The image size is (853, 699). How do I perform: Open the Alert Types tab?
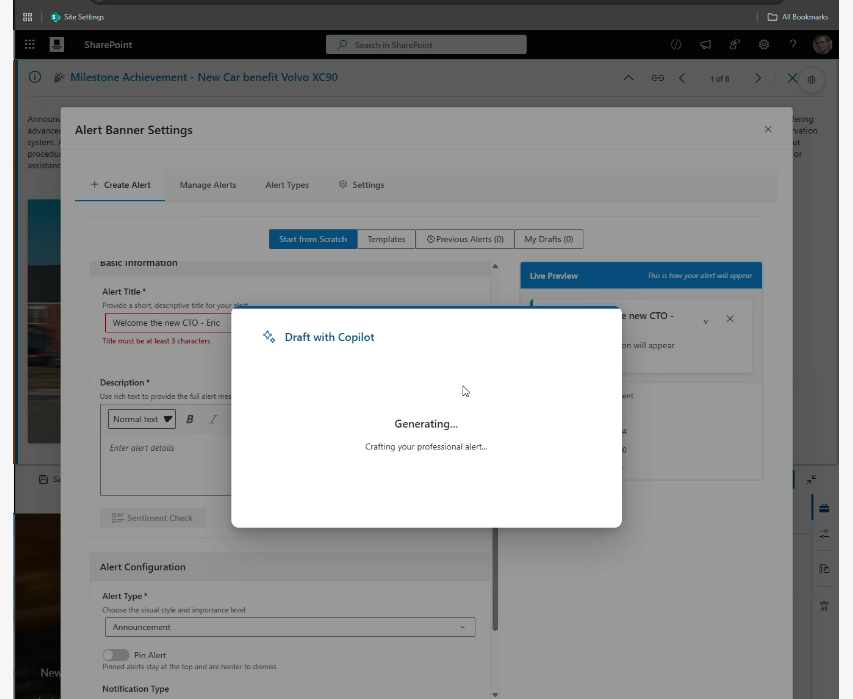tap(287, 185)
